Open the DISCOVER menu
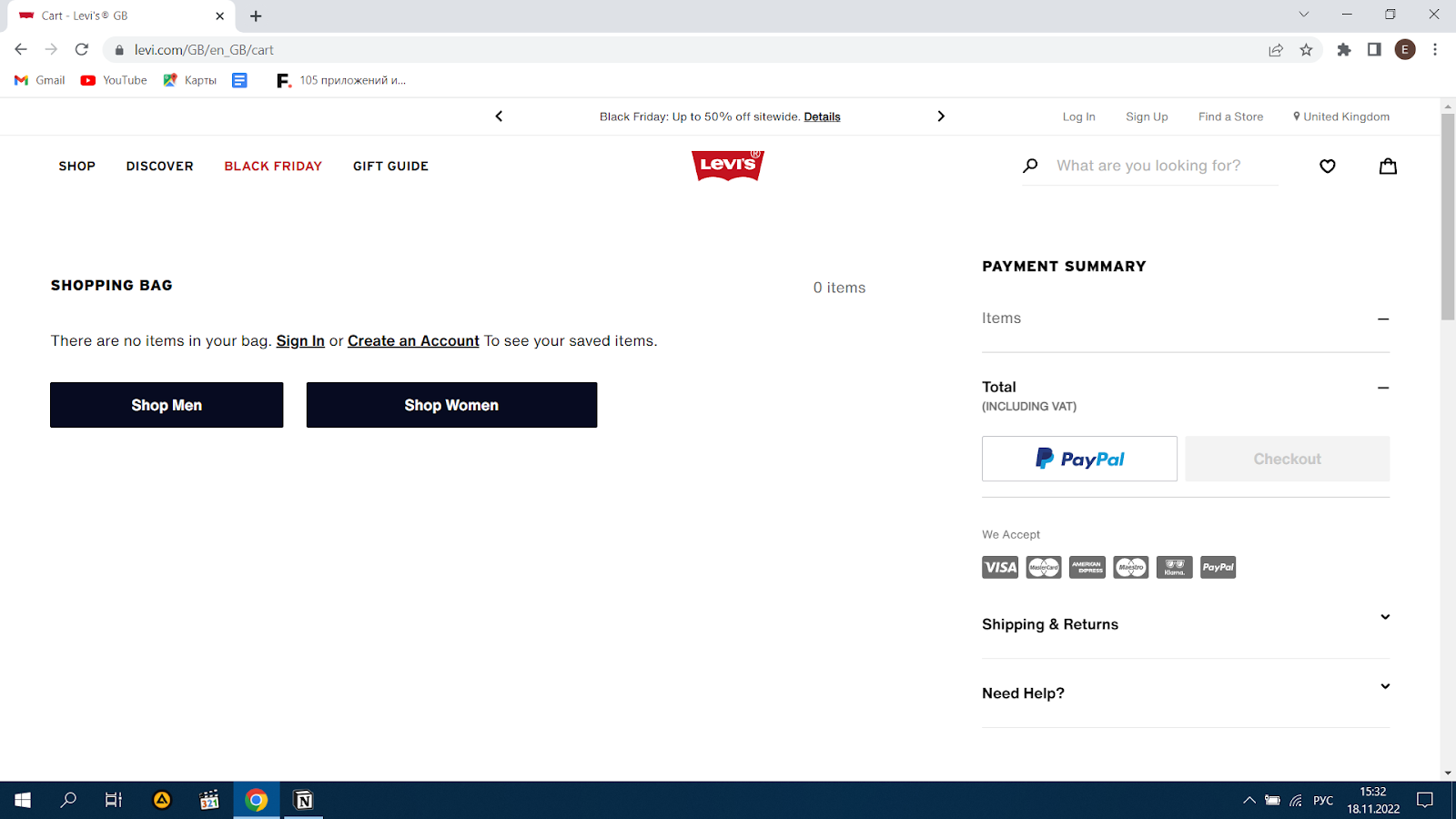 click(x=160, y=166)
